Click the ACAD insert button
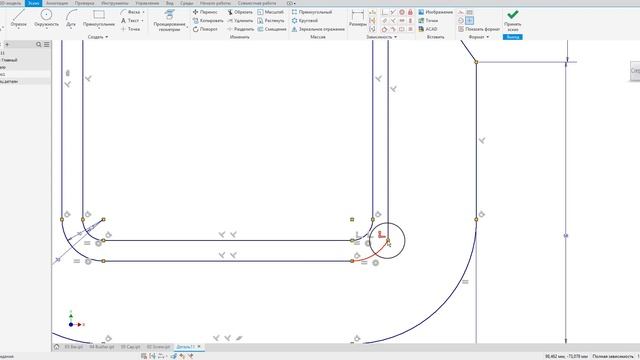Image resolution: width=640 pixels, height=360 pixels. [428, 29]
